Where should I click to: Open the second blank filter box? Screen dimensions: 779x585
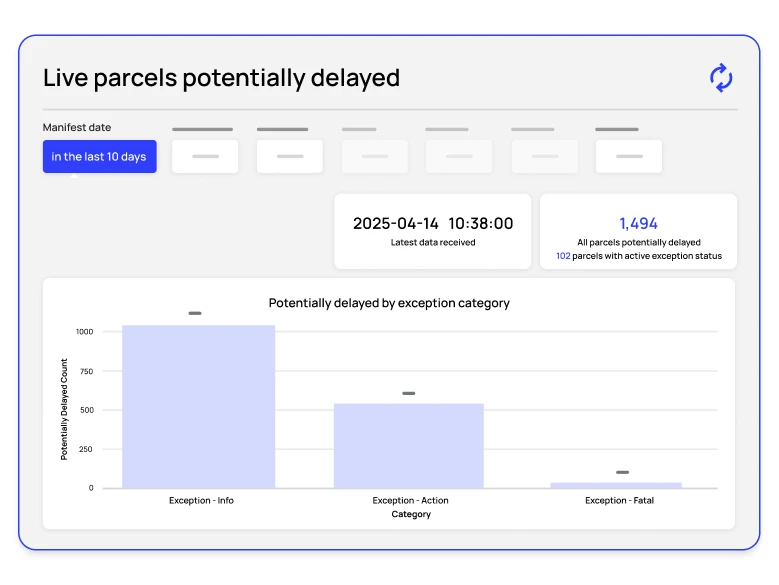pyautogui.click(x=290, y=156)
